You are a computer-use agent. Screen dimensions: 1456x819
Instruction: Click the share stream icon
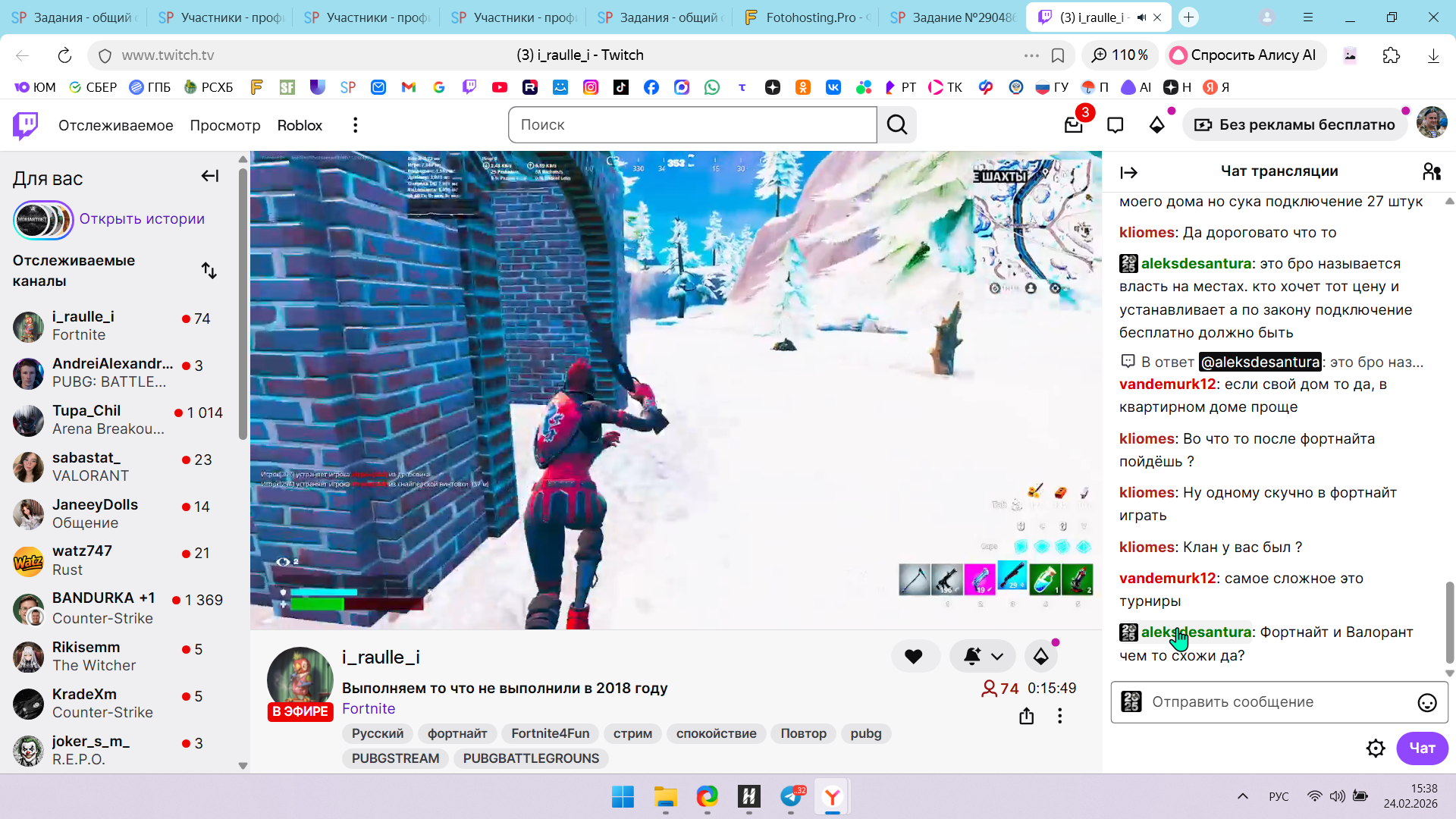pyautogui.click(x=1026, y=716)
